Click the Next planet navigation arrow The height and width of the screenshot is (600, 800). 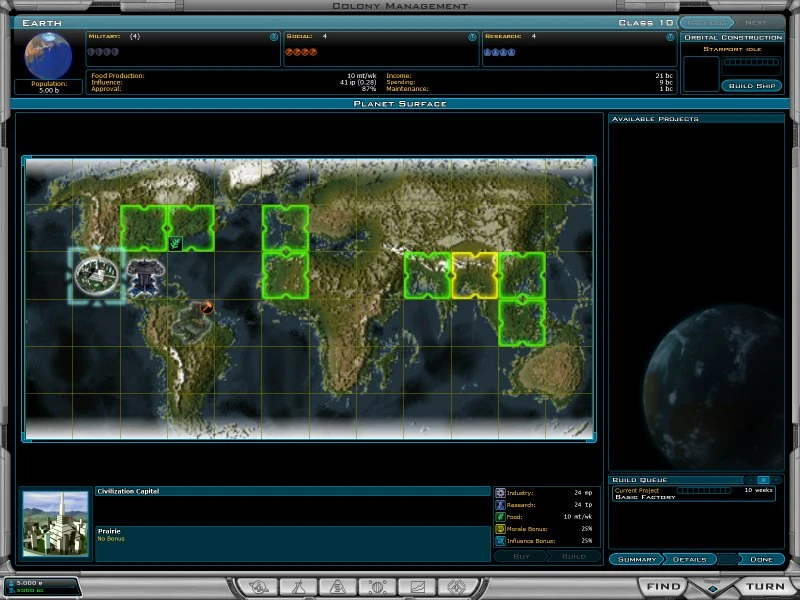click(x=756, y=22)
